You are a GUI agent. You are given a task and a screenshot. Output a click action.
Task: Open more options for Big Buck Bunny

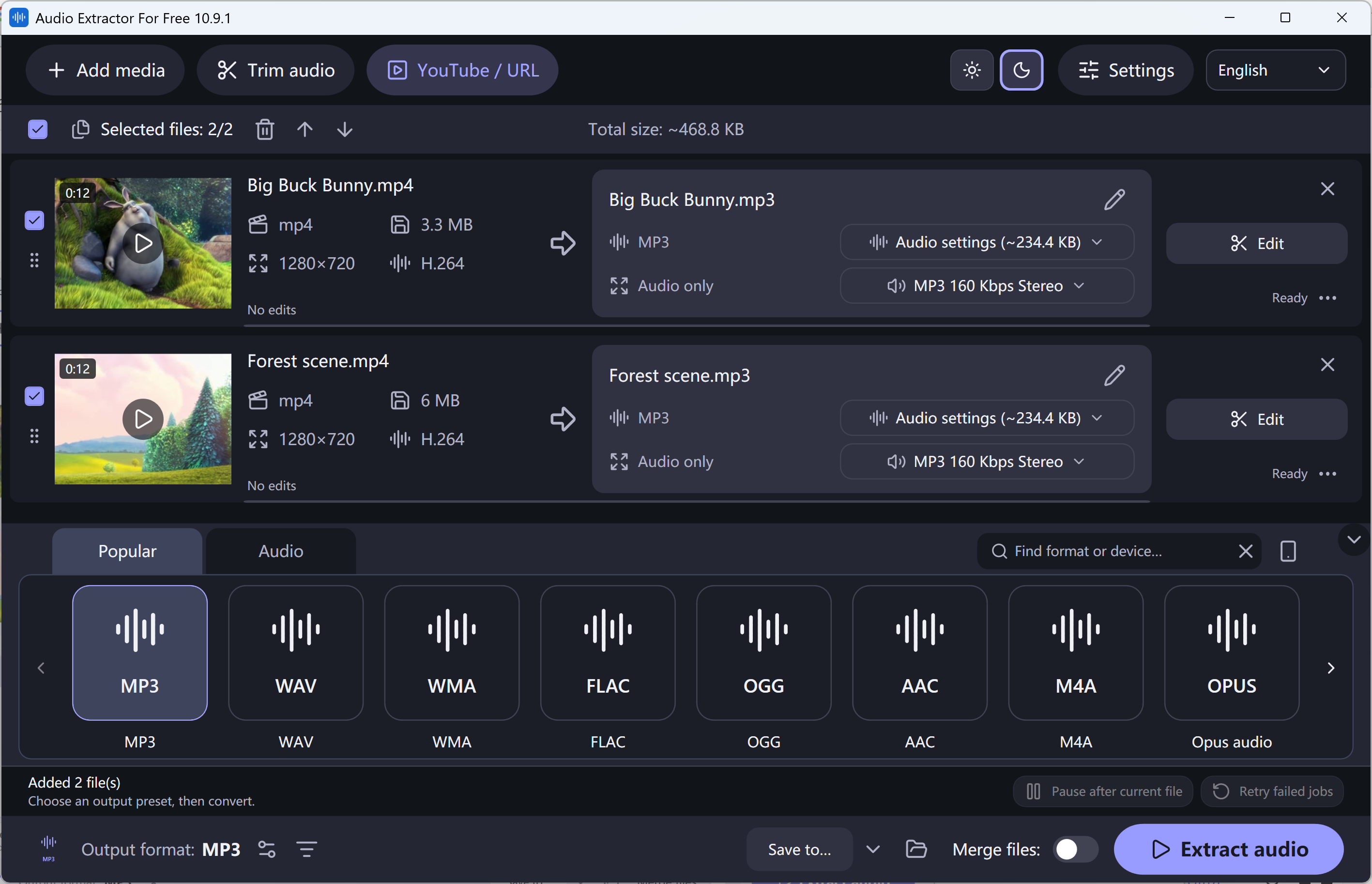point(1327,298)
